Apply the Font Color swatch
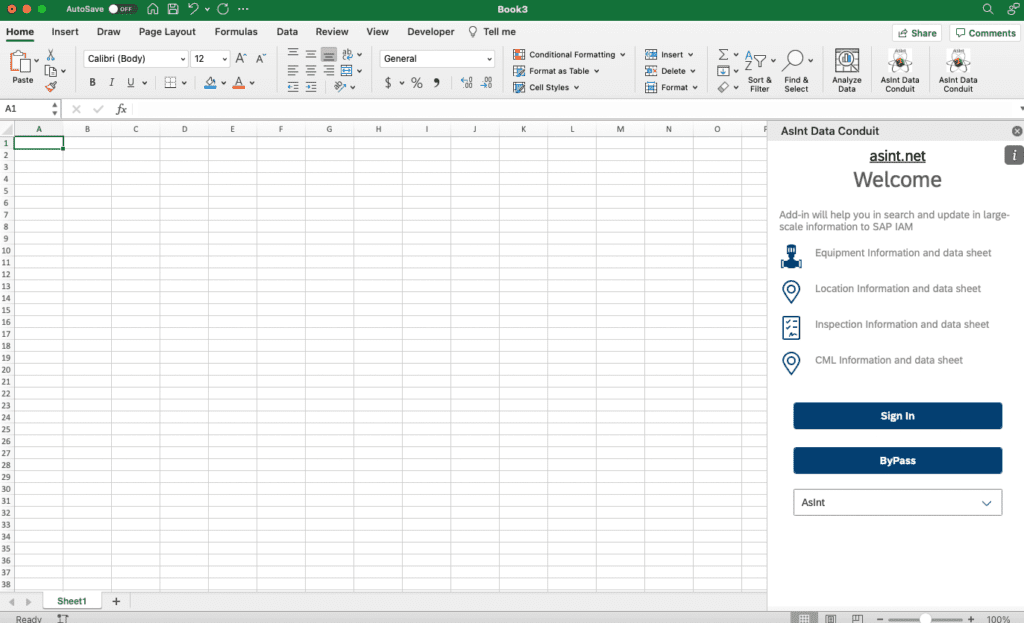The image size is (1024, 623). point(238,82)
